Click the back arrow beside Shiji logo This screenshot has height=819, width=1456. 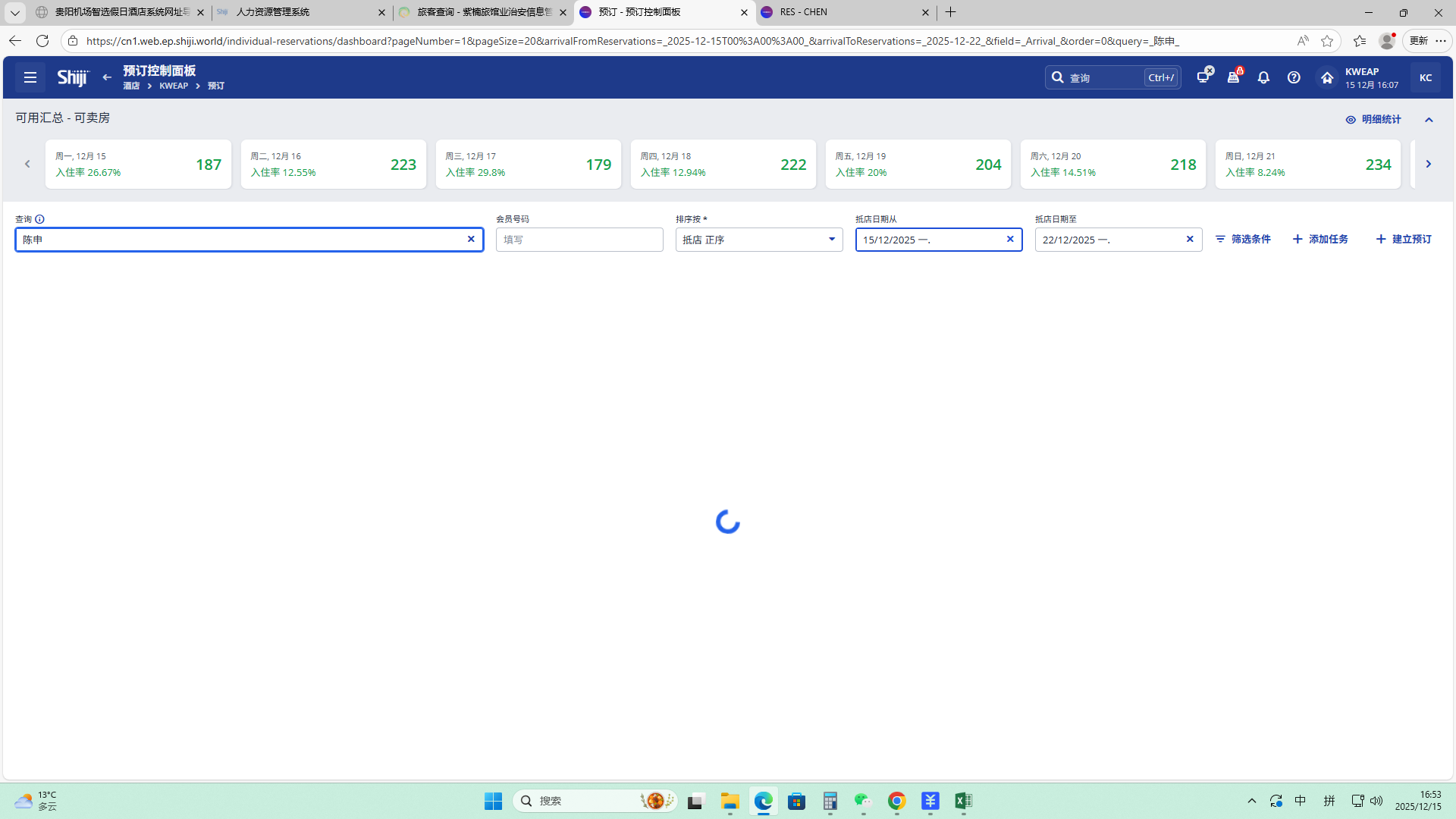tap(107, 77)
